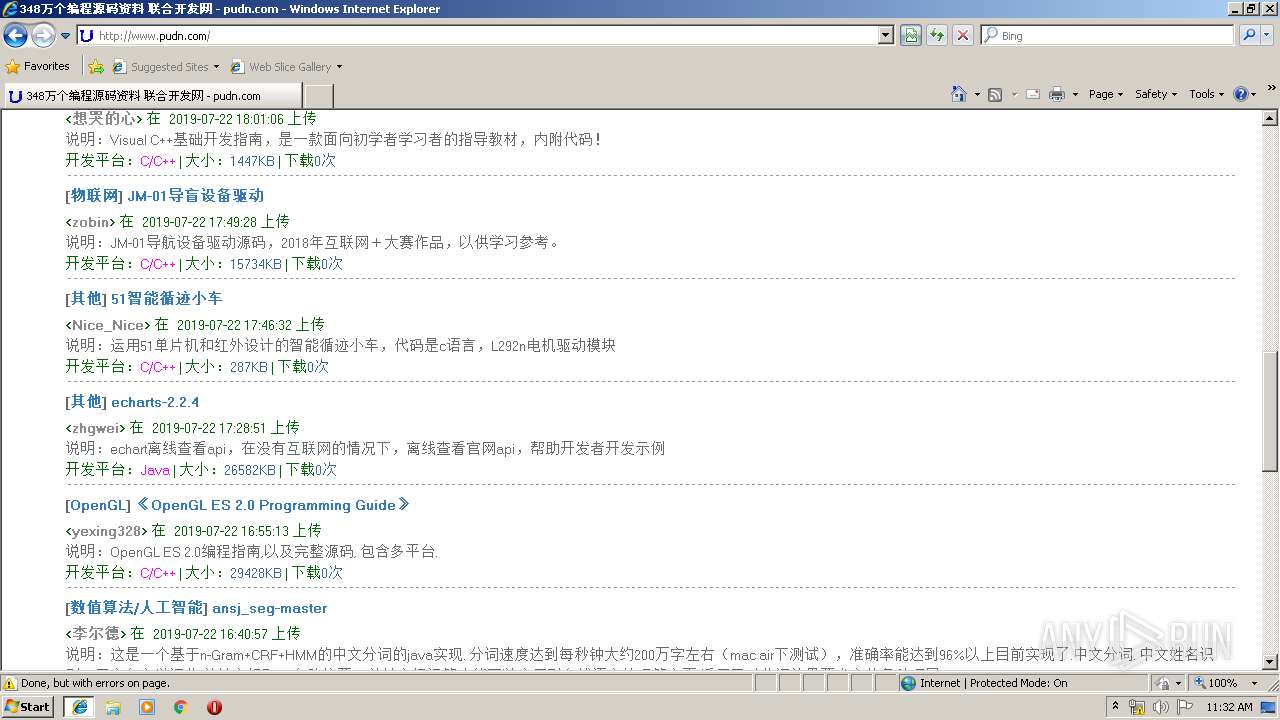Open the 物联网 category link
1280x720 pixels.
(x=94, y=196)
